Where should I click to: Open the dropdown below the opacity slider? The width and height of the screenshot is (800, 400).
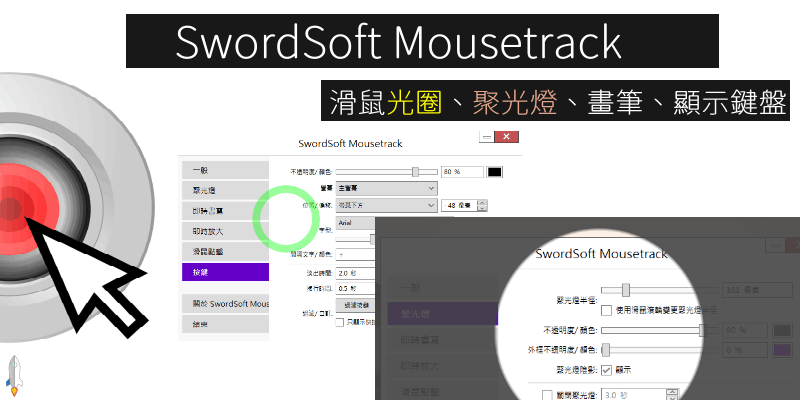coord(386,188)
